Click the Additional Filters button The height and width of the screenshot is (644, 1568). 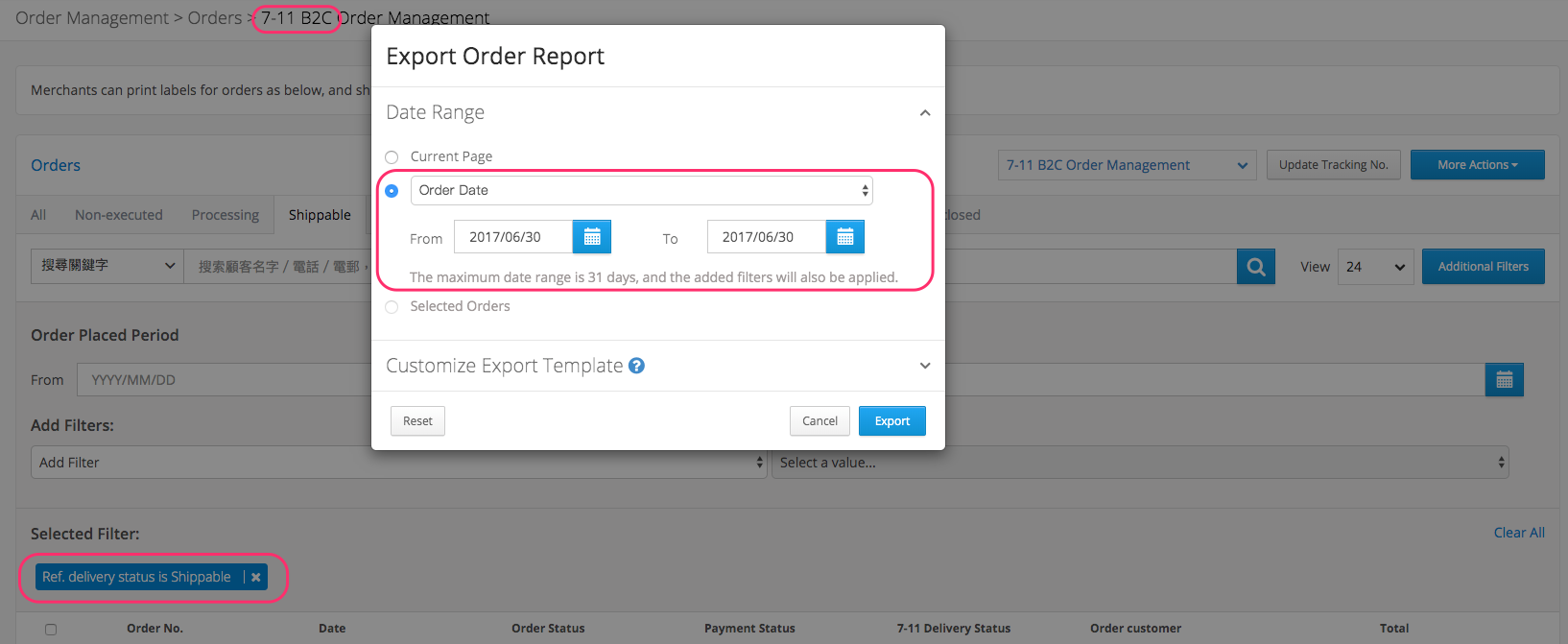[1484, 267]
